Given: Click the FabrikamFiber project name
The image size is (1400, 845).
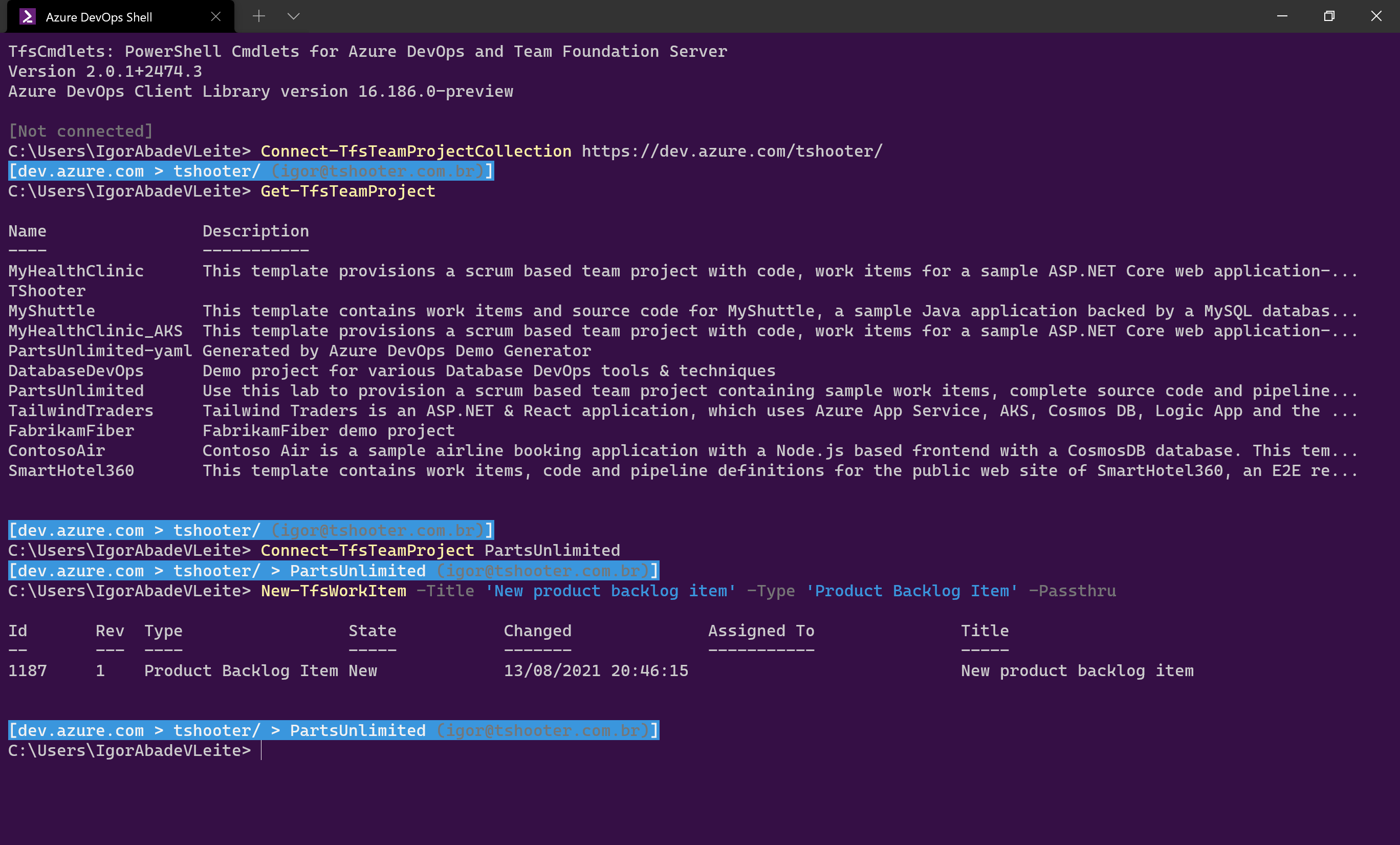Looking at the screenshot, I should point(71,431).
